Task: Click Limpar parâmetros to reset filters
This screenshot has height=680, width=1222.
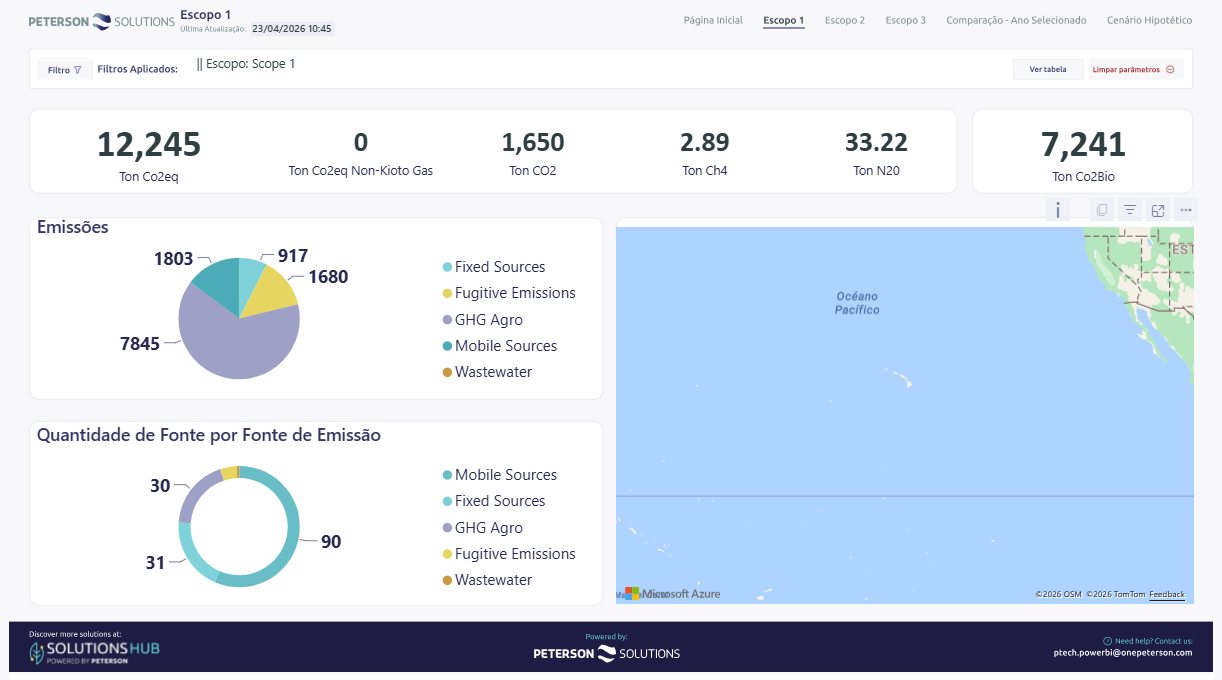Action: click(x=1136, y=70)
